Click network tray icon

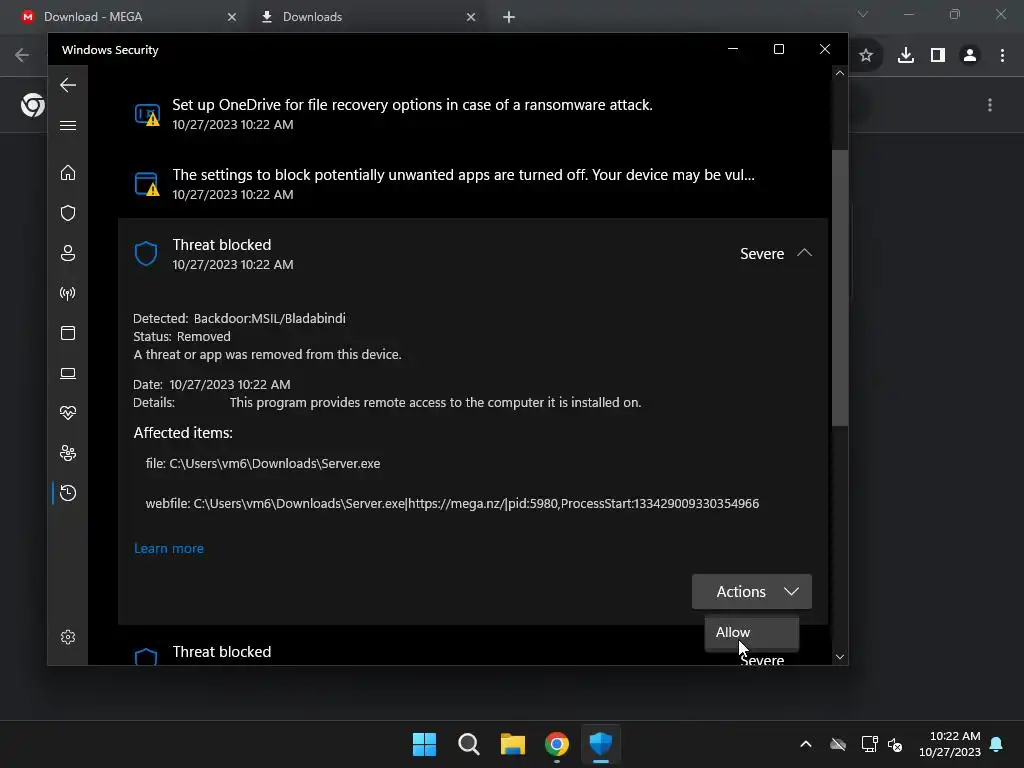click(x=870, y=744)
